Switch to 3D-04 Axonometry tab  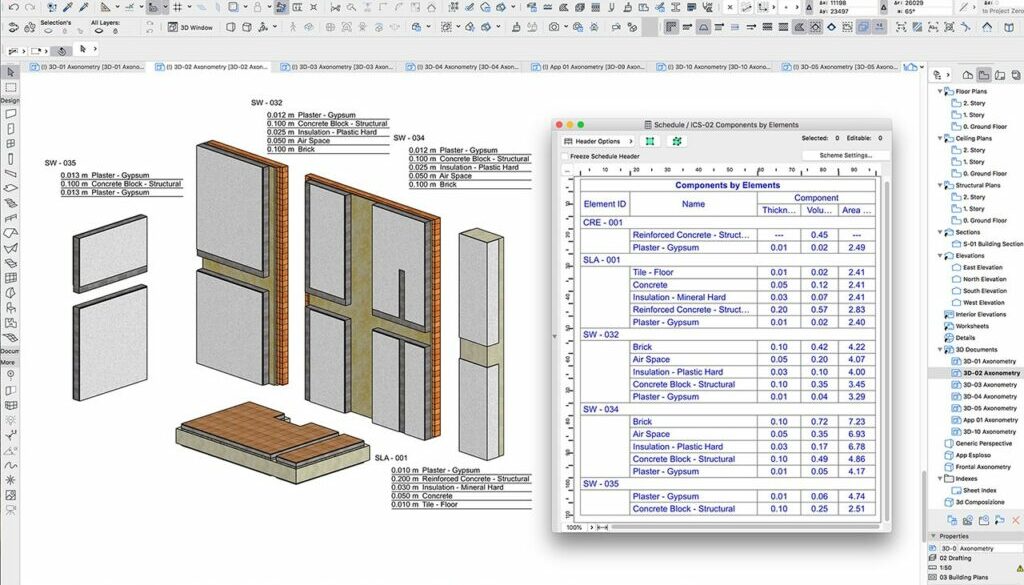(x=462, y=67)
